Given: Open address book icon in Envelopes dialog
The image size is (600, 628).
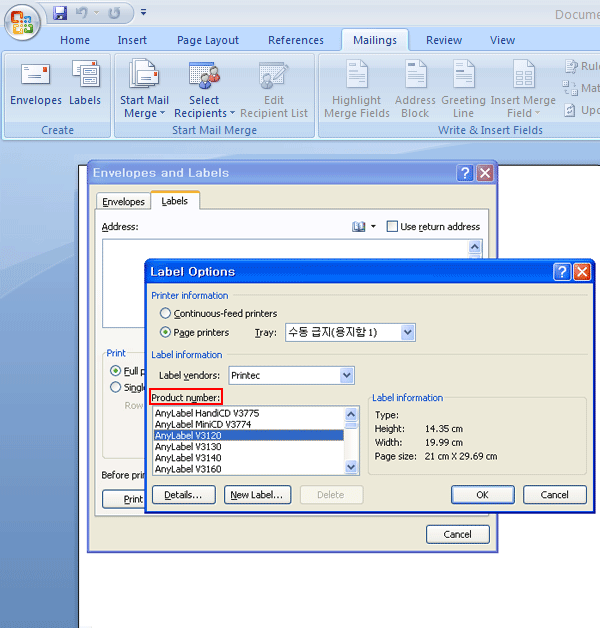Looking at the screenshot, I should pyautogui.click(x=358, y=227).
